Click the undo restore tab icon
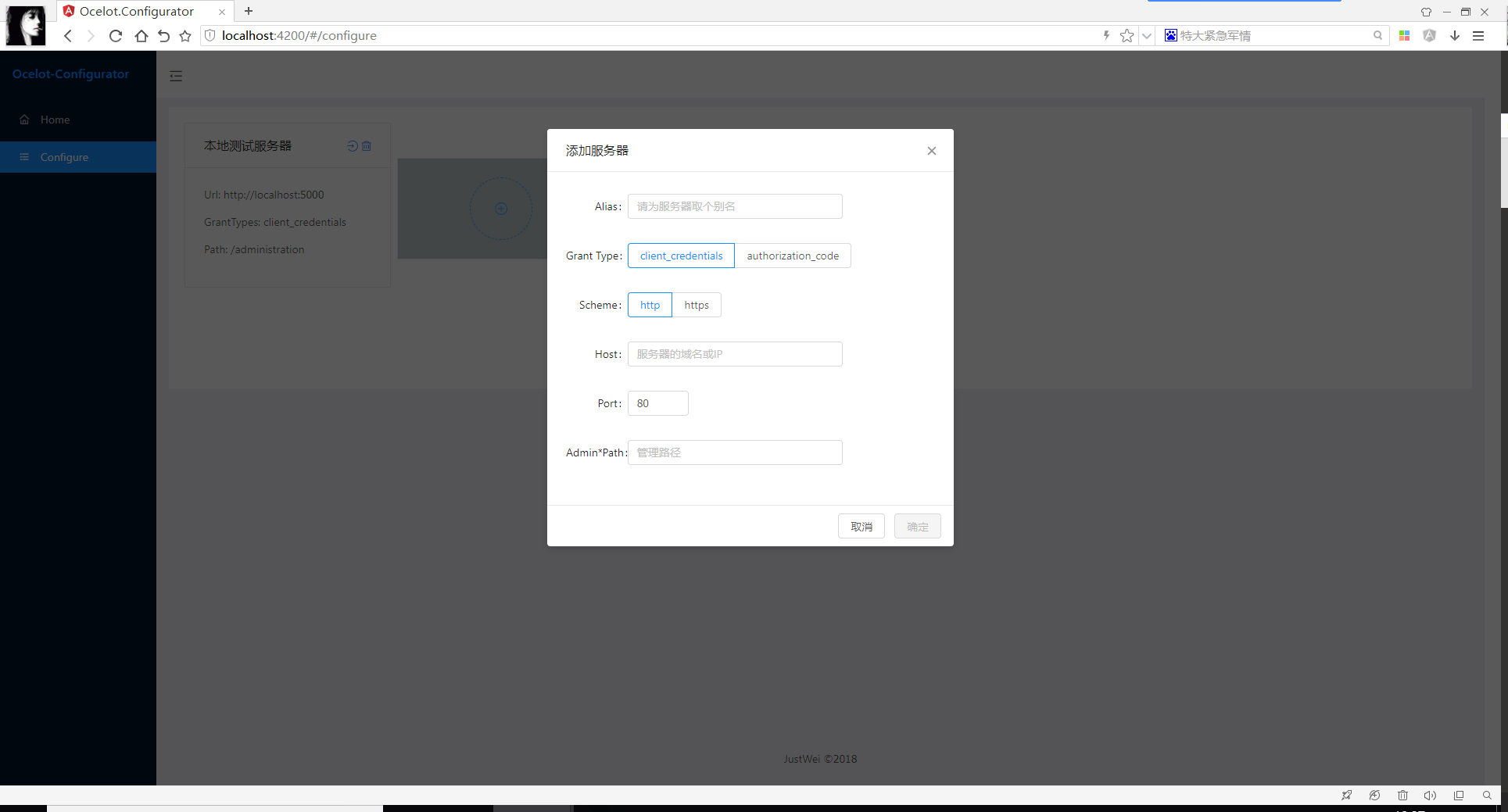Image resolution: width=1508 pixels, height=812 pixels. click(x=163, y=36)
